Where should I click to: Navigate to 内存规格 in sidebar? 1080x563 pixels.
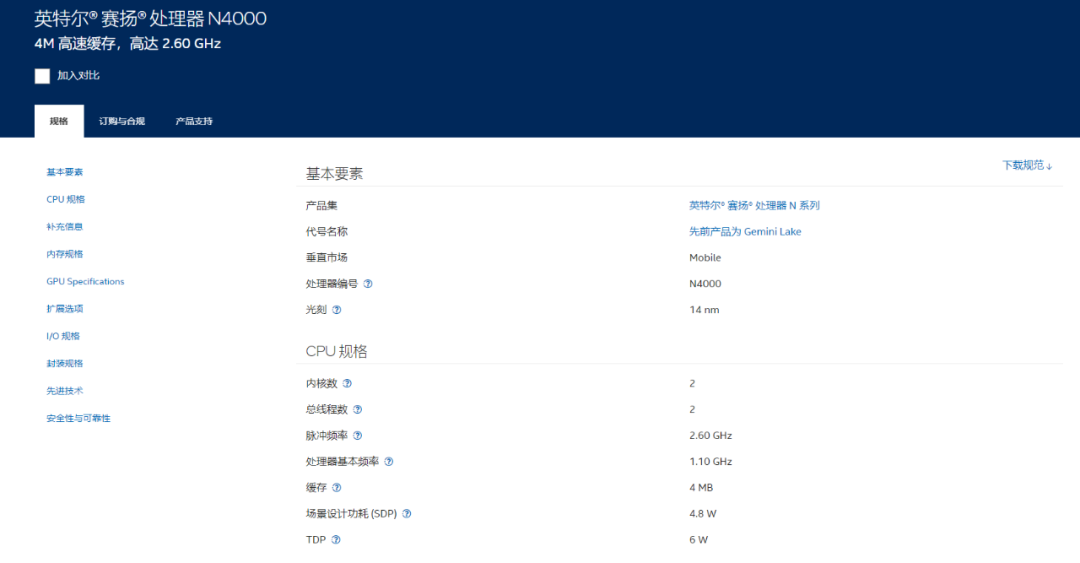(65, 254)
